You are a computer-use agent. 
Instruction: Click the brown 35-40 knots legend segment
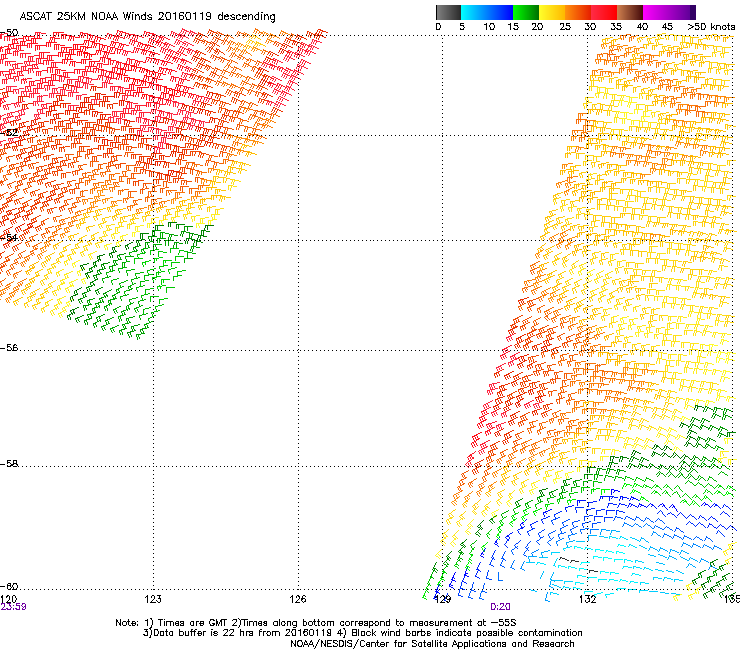(630, 12)
